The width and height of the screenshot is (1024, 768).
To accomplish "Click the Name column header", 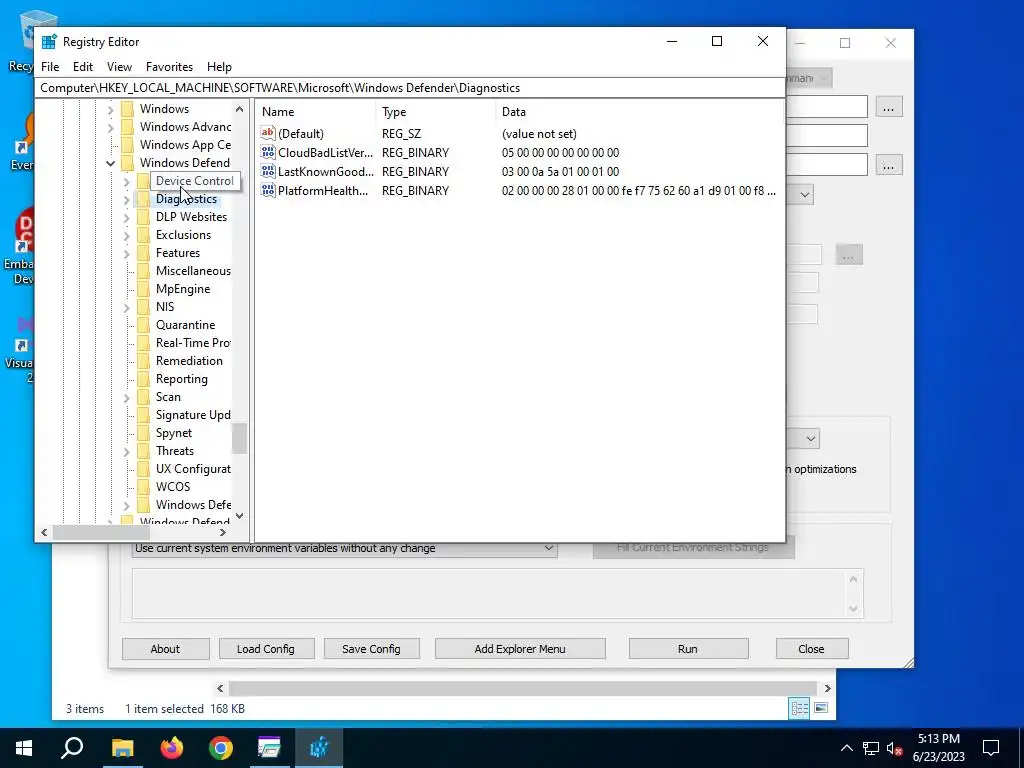I will pos(316,112).
